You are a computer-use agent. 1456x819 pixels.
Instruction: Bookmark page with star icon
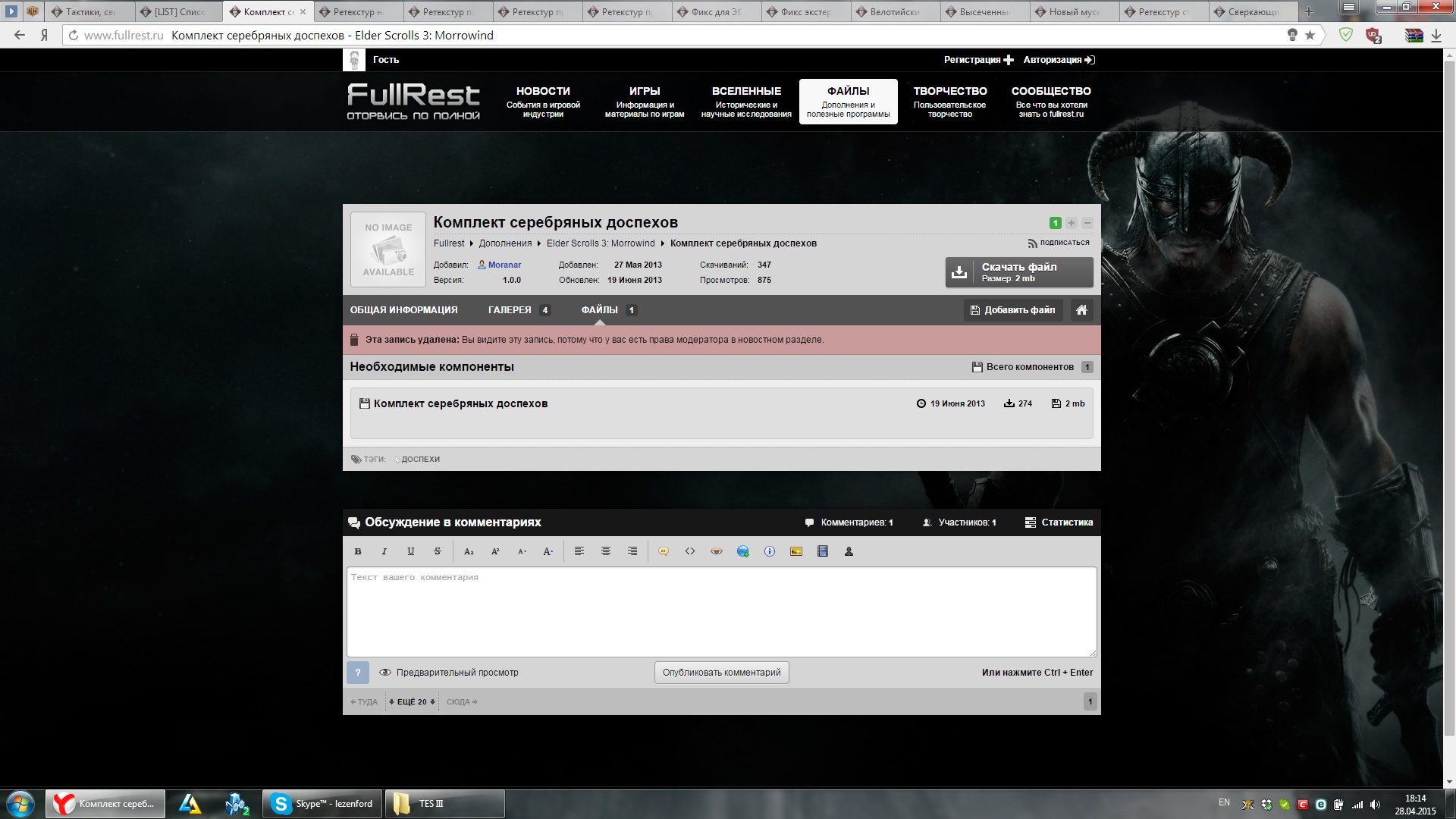click(x=1310, y=35)
